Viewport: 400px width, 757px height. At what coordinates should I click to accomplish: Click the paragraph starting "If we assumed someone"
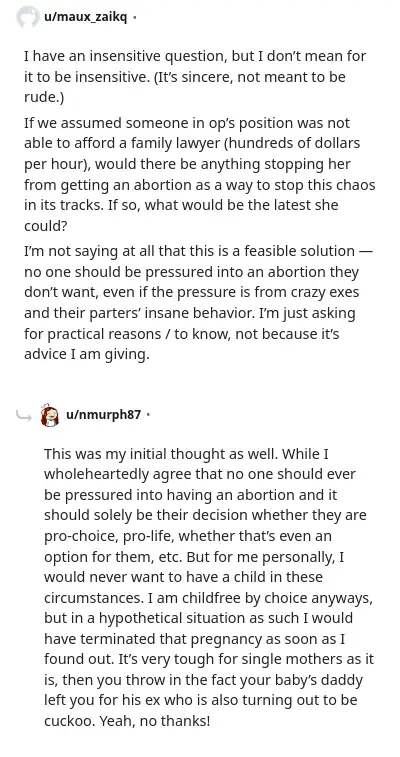pos(200,174)
